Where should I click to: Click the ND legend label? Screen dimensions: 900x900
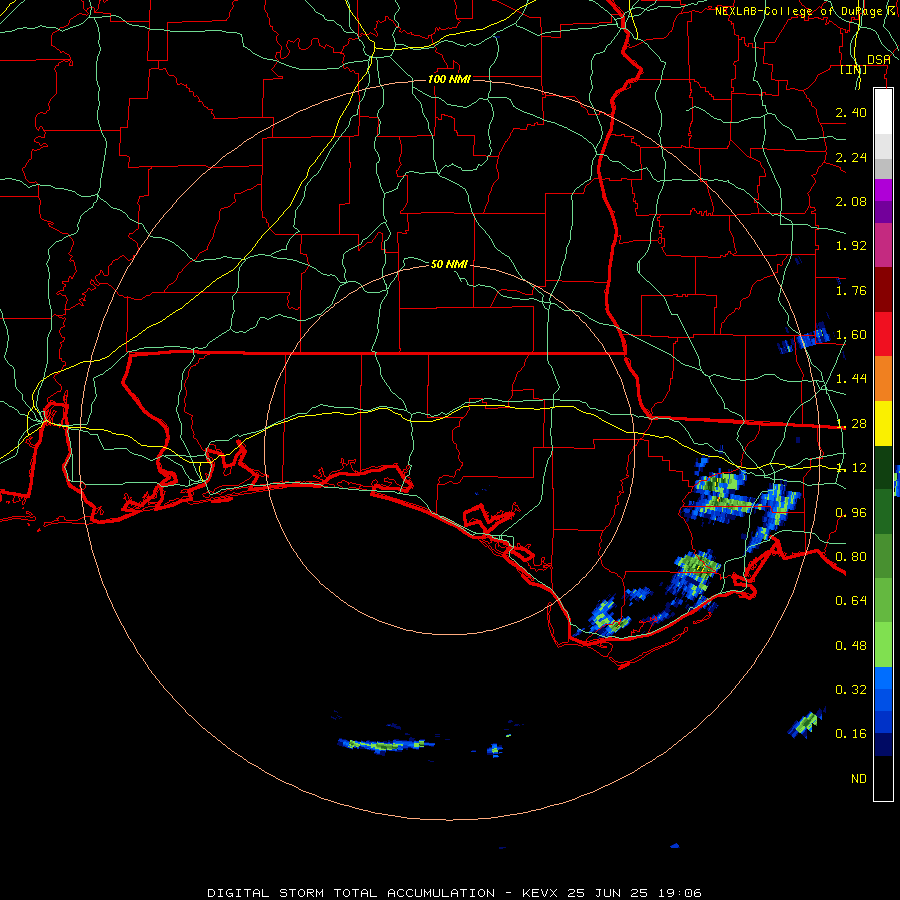(x=858, y=779)
